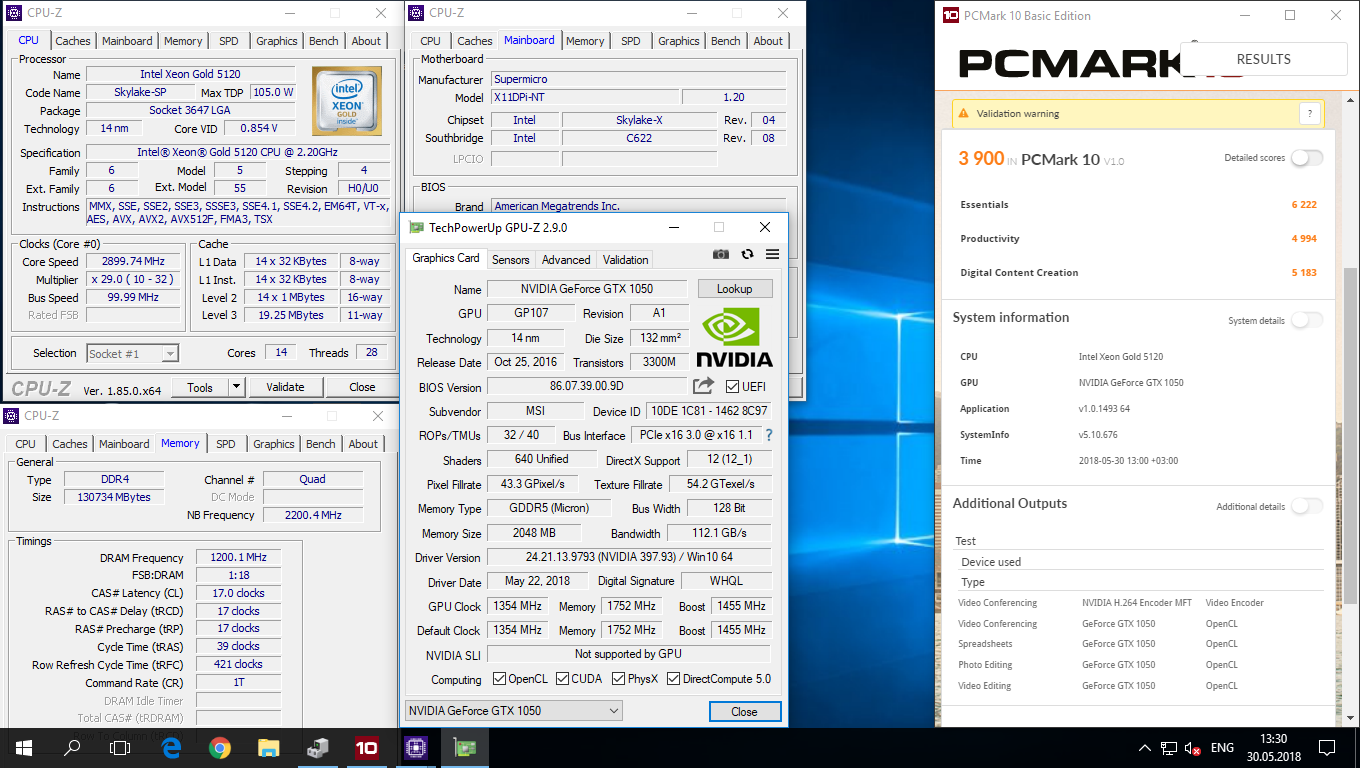The image size is (1360, 768).
Task: Click the Core Speed value 2899.74 MHz
Action: point(133,262)
